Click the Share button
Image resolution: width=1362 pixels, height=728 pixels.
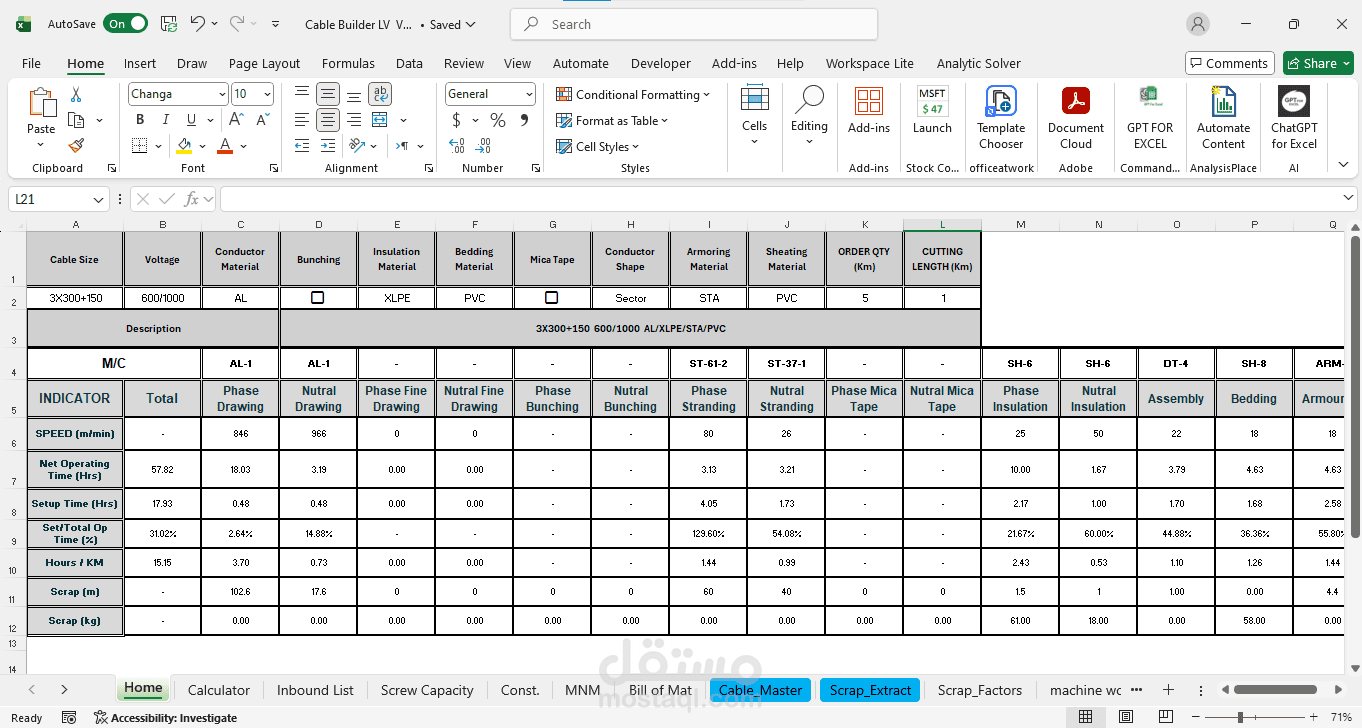pyautogui.click(x=1318, y=63)
